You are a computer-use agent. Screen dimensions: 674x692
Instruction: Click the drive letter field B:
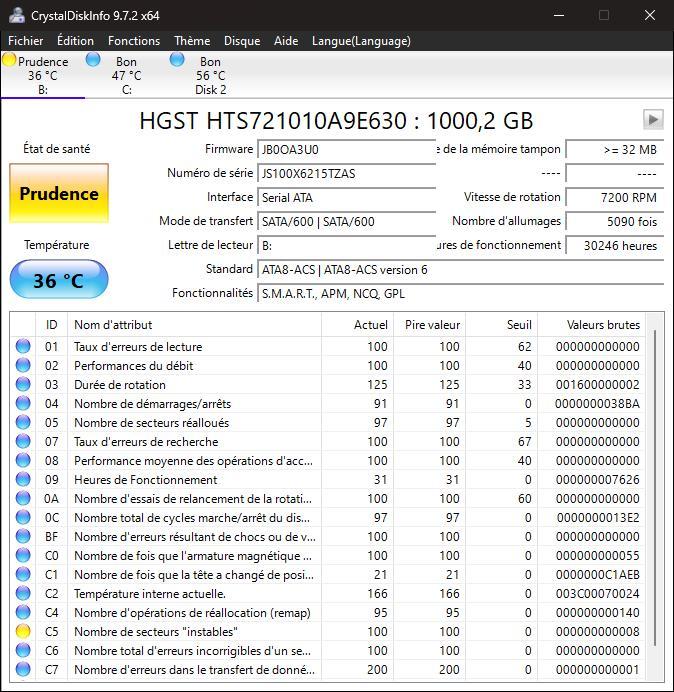346,245
